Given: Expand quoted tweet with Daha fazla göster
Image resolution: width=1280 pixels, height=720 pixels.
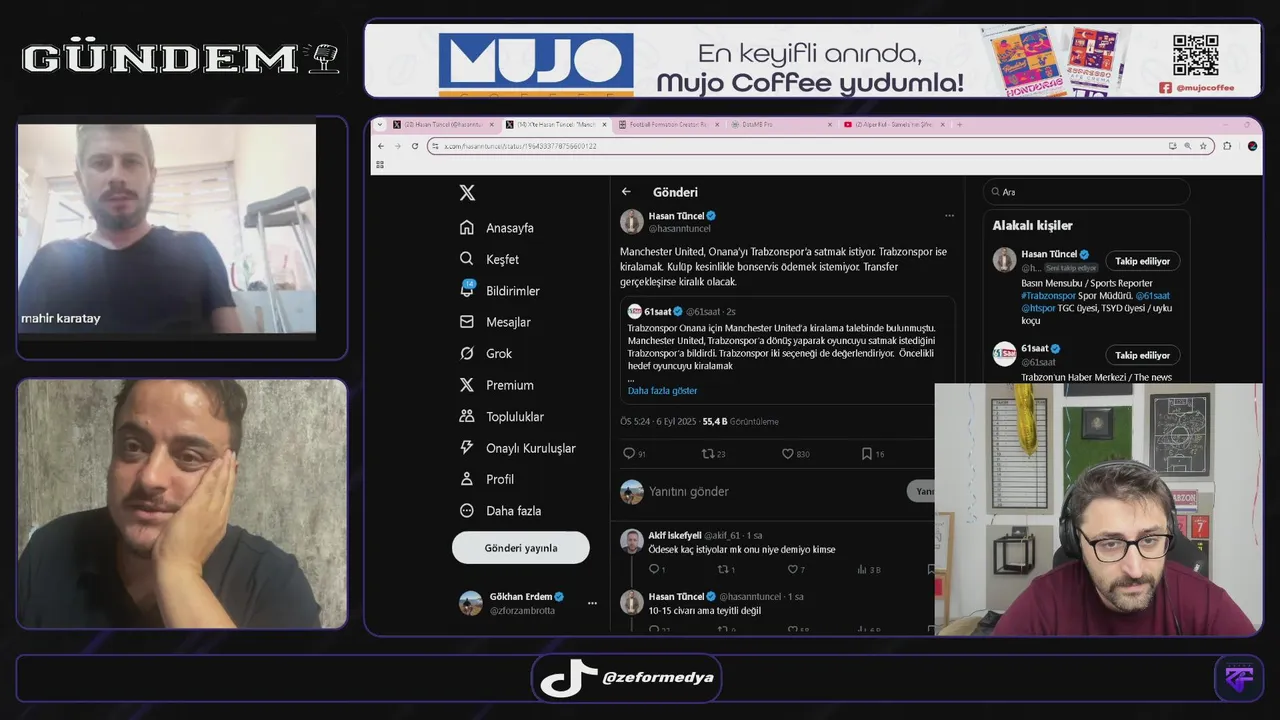Looking at the screenshot, I should tap(662, 391).
